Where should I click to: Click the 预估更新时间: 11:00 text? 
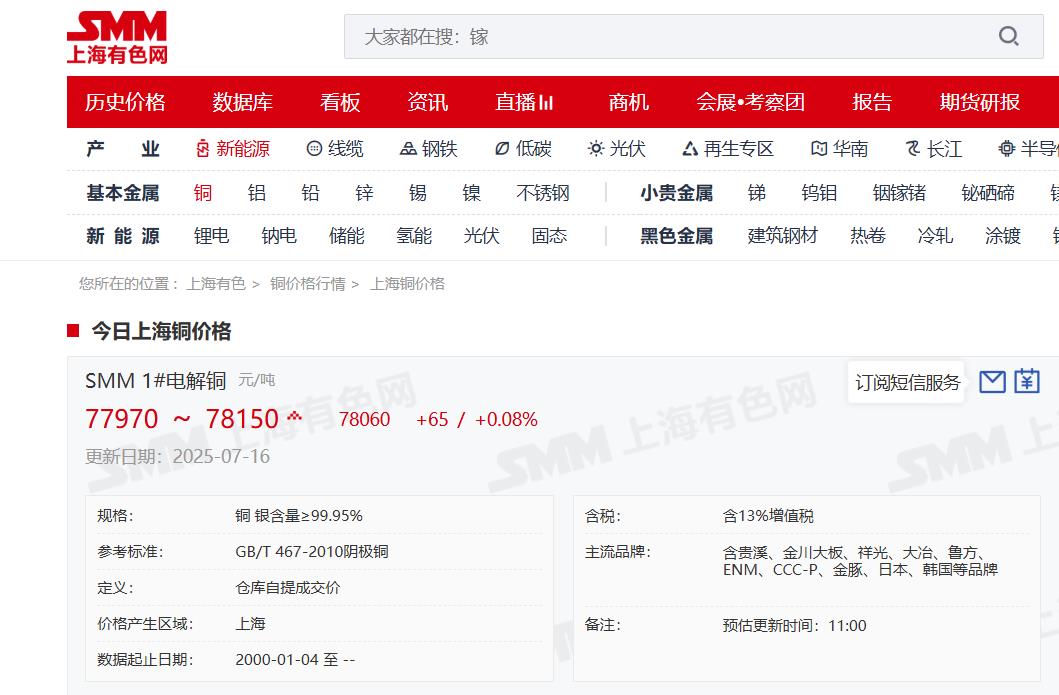pos(794,625)
